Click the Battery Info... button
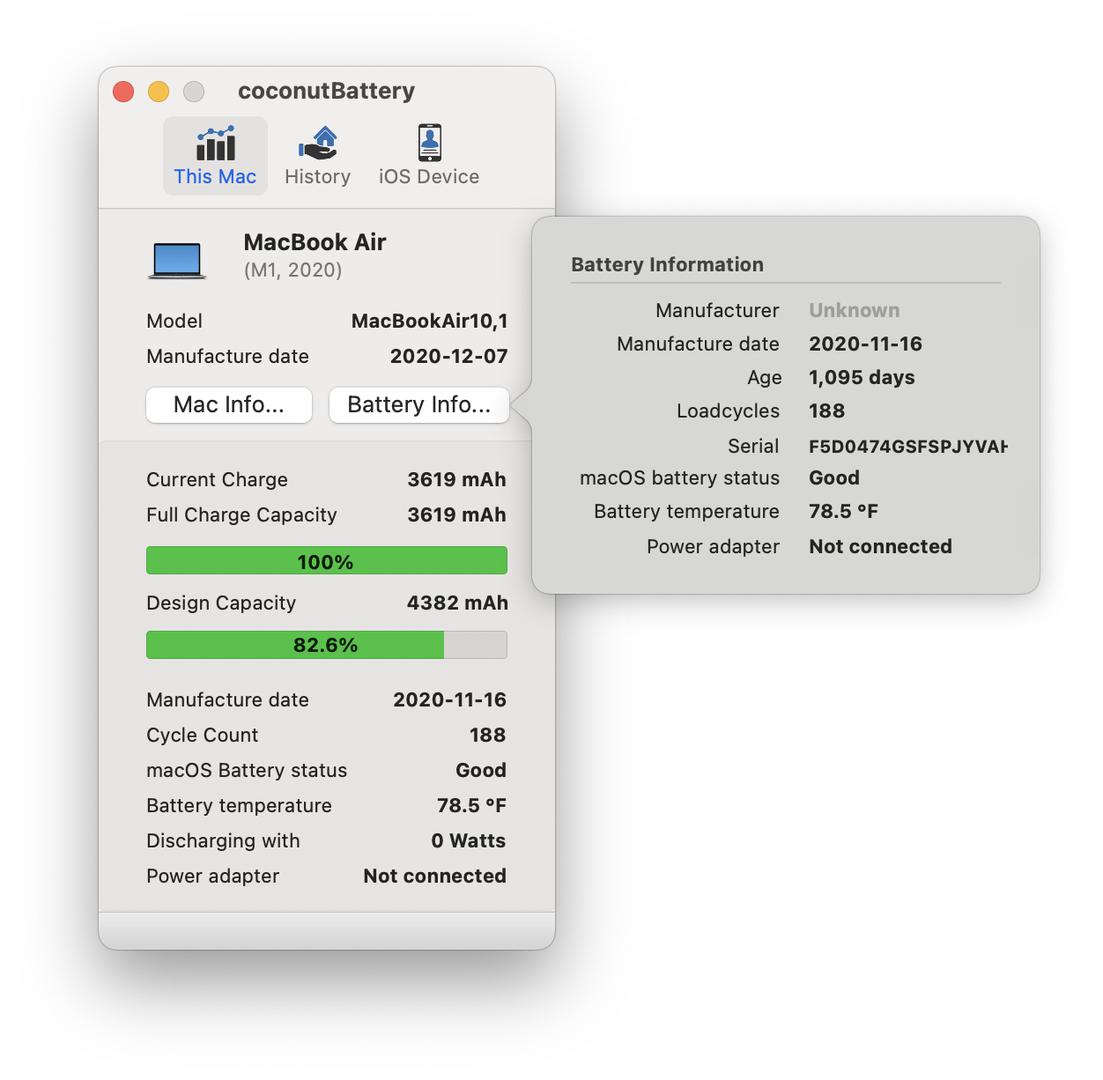 pyautogui.click(x=419, y=405)
